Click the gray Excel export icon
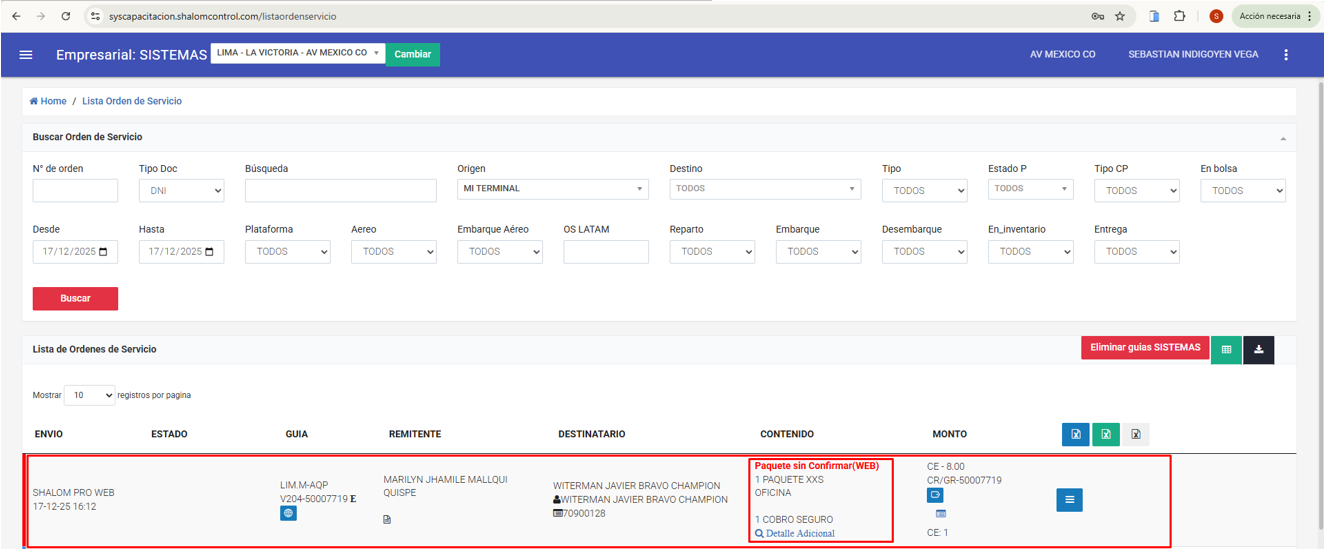 [1136, 434]
